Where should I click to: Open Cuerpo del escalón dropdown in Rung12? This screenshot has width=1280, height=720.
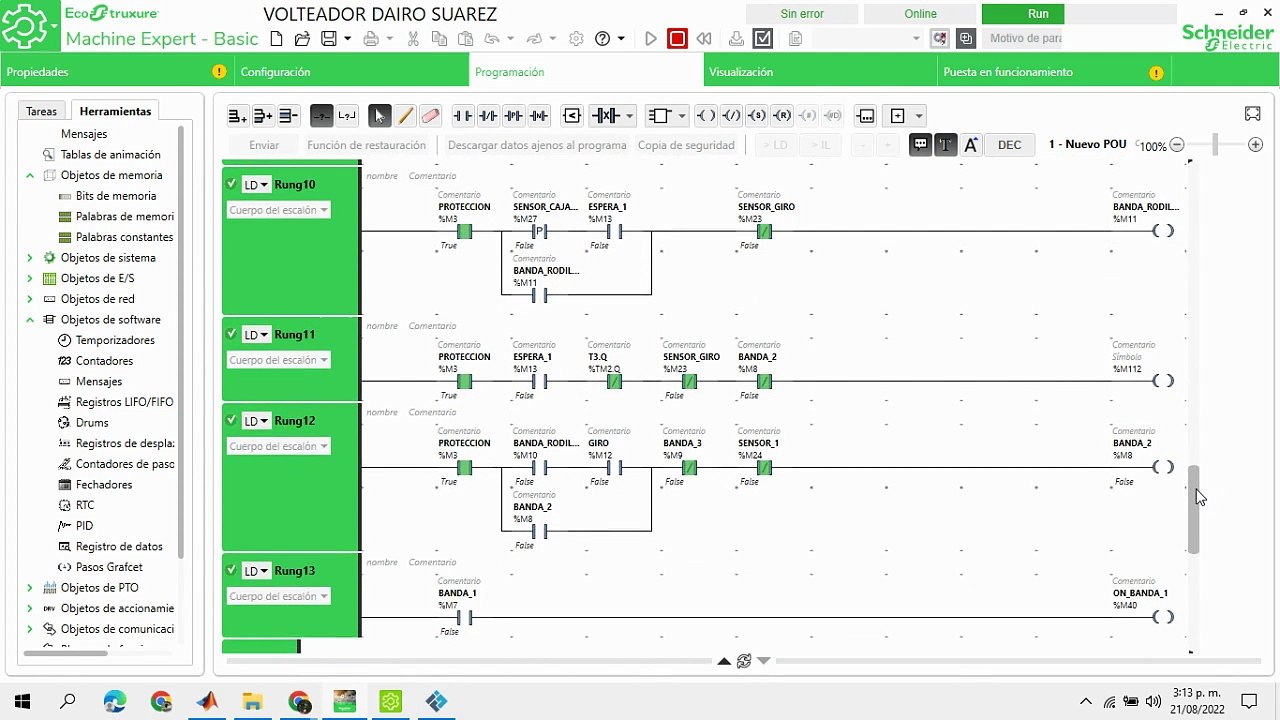[278, 446]
